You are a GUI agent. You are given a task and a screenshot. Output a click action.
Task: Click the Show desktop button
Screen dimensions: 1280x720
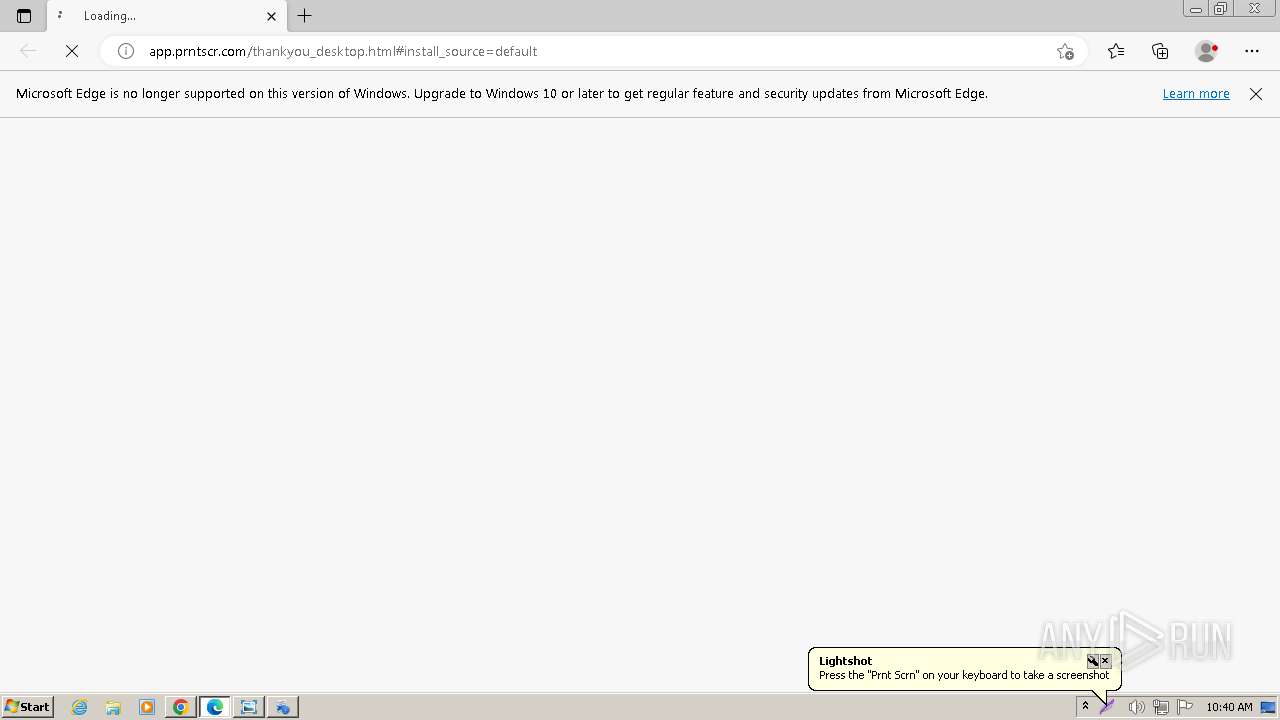pyautogui.click(x=1268, y=707)
